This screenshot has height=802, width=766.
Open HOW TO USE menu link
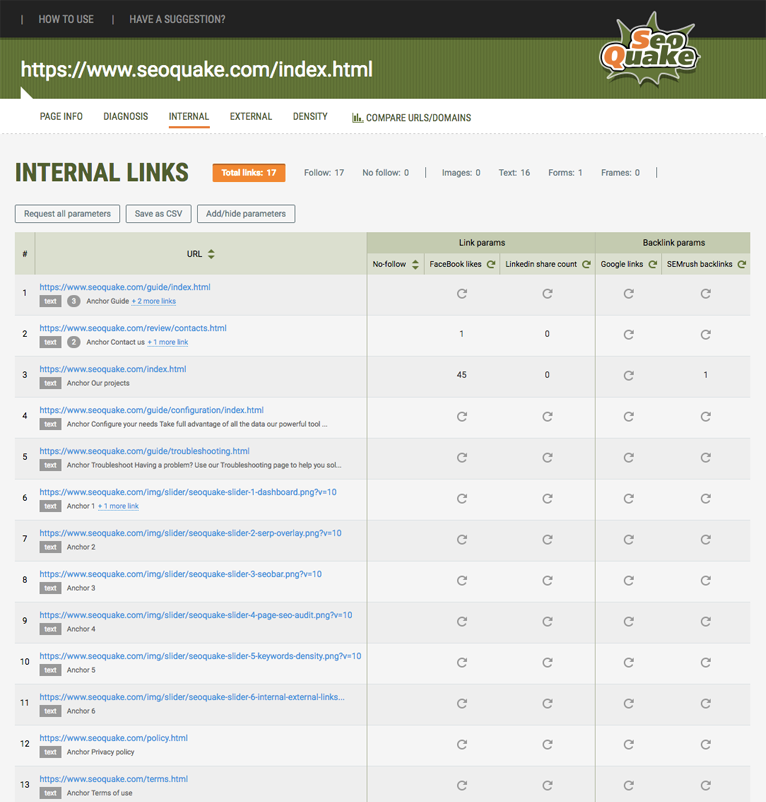tap(66, 19)
